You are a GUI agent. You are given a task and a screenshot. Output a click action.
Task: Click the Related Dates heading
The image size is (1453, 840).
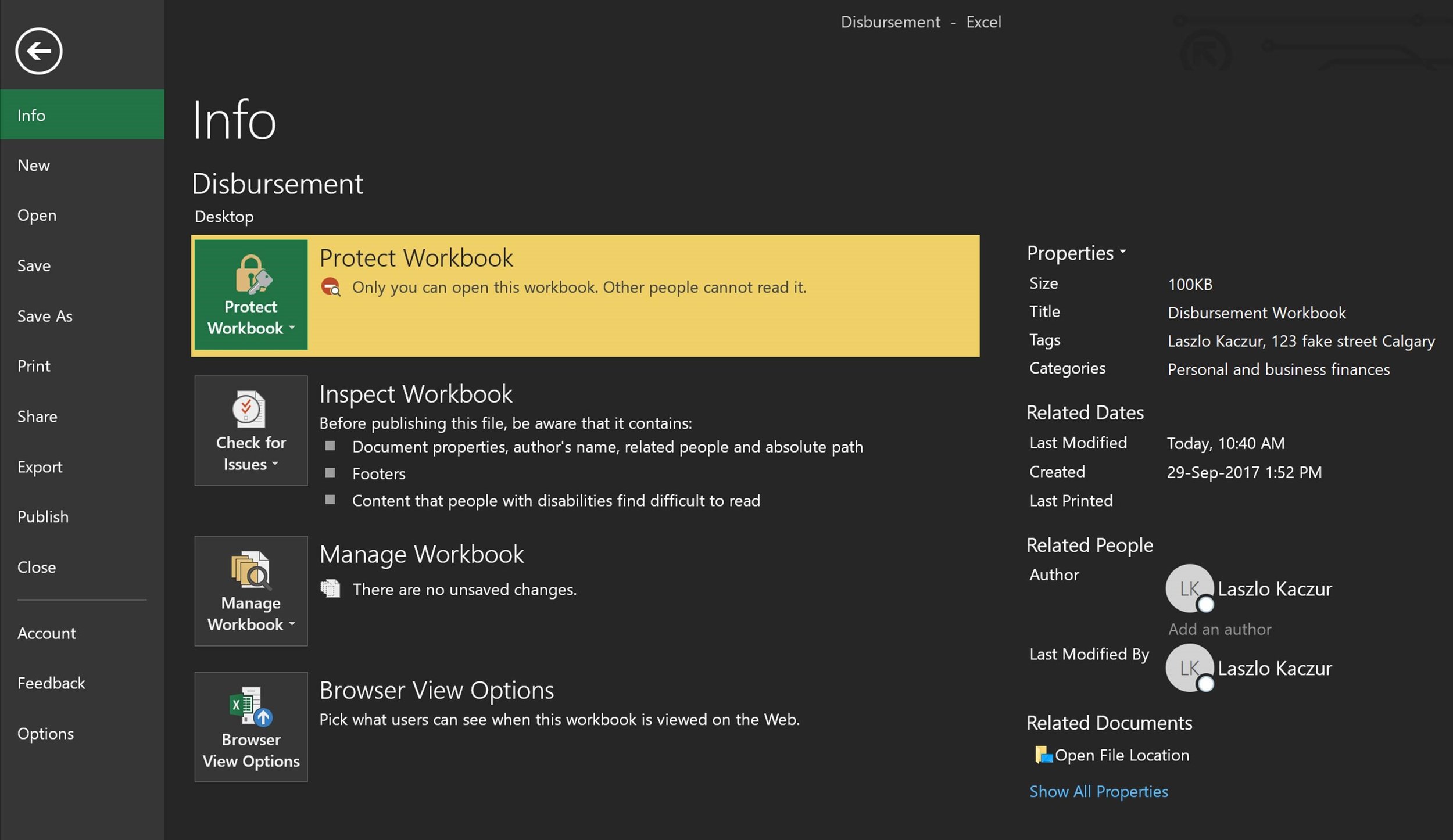click(1085, 412)
